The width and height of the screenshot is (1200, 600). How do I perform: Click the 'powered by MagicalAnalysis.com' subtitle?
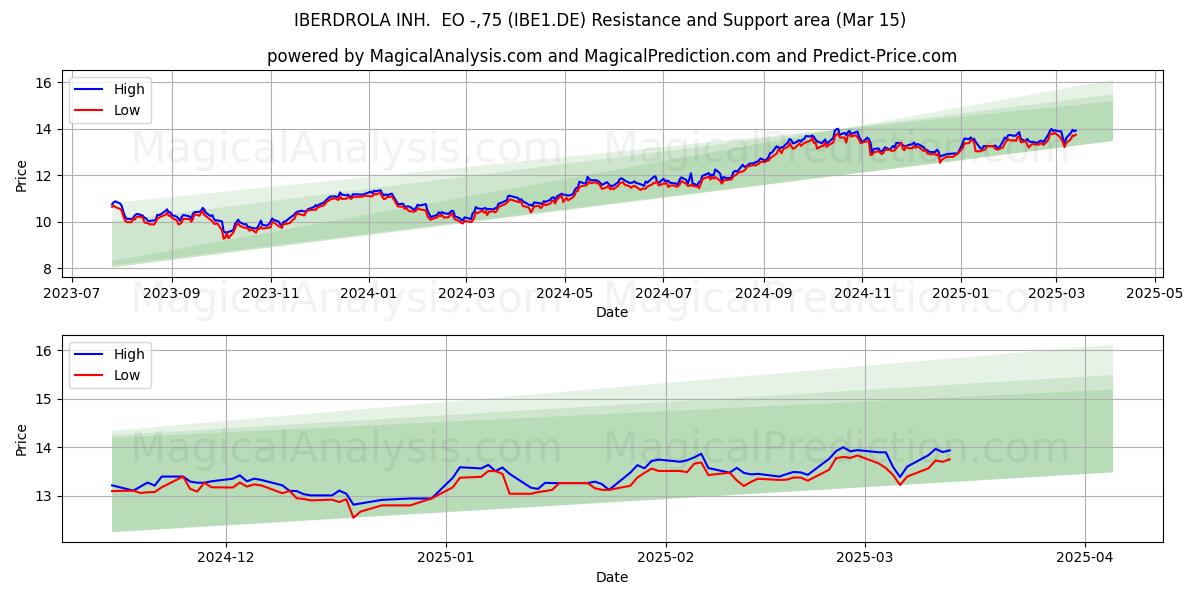pyautogui.click(x=612, y=56)
